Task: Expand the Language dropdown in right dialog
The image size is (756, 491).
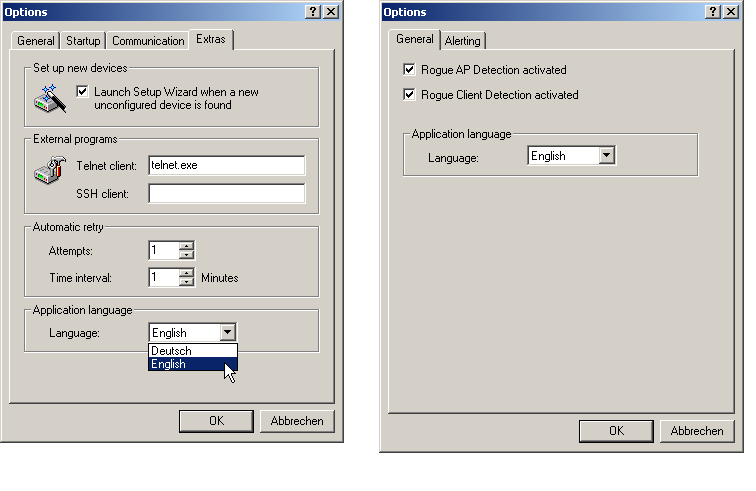Action: click(x=605, y=156)
